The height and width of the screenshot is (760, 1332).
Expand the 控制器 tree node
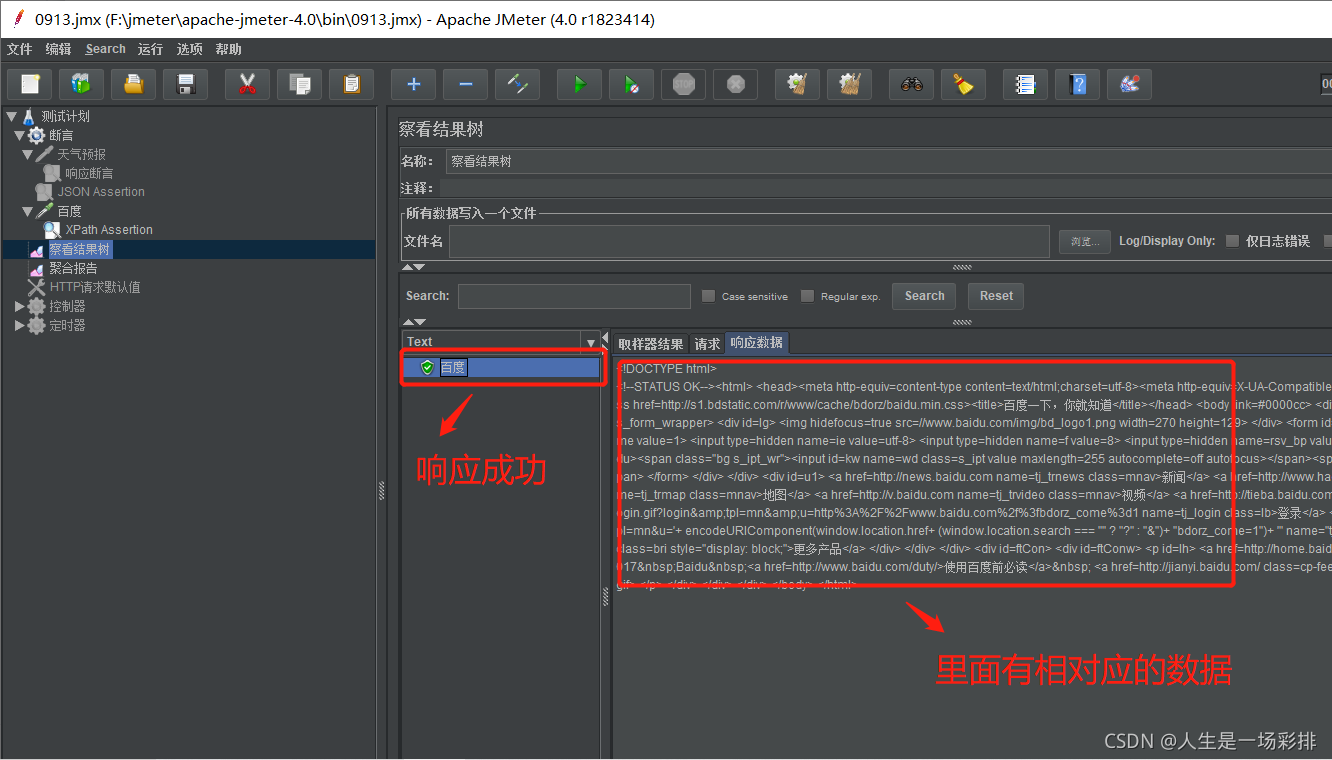click(19, 306)
